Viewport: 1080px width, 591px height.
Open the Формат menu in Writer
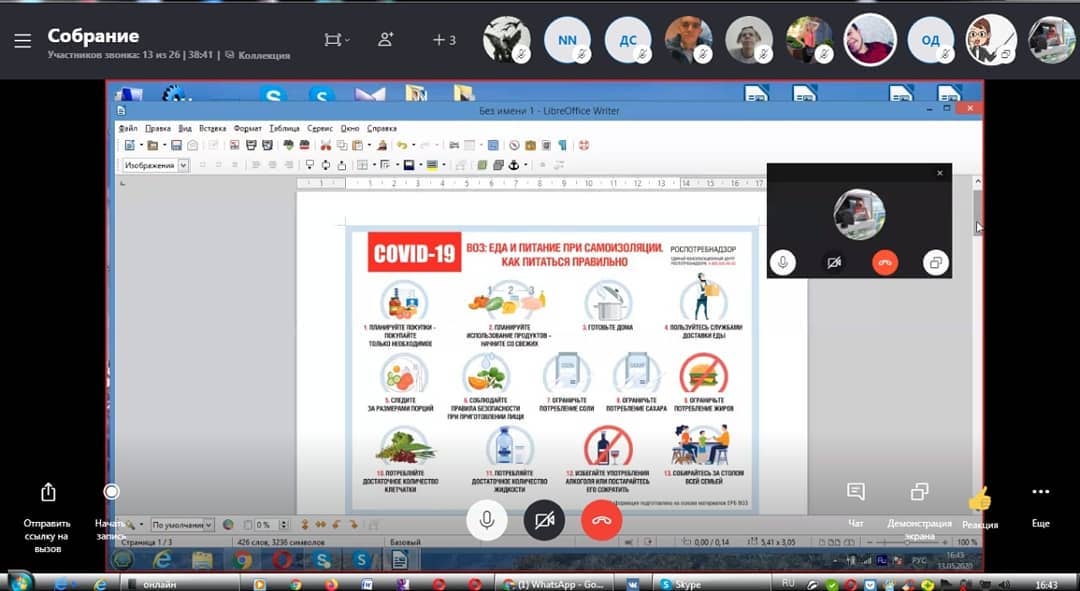click(247, 128)
